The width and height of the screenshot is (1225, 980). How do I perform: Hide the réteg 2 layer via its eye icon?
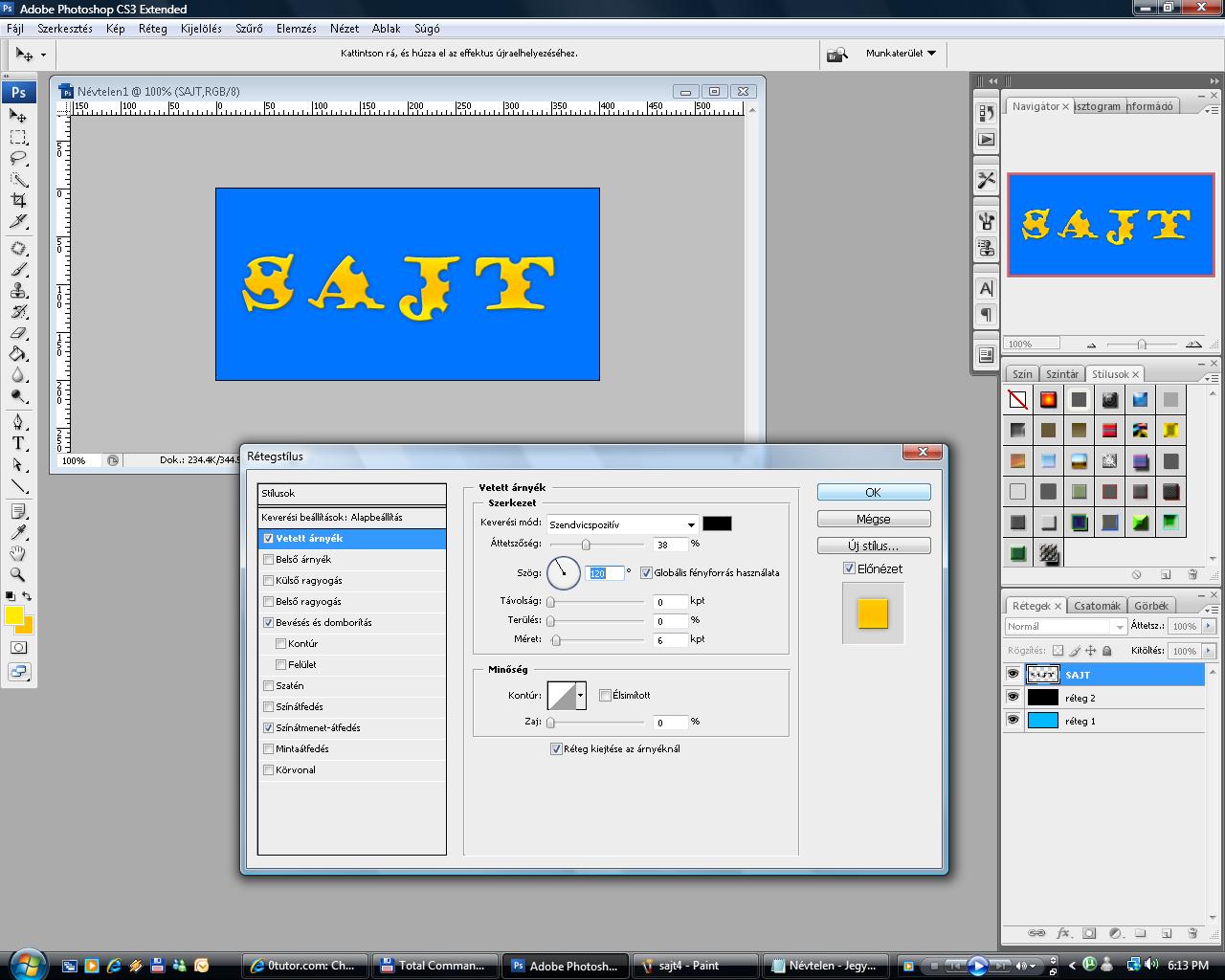tap(1013, 698)
